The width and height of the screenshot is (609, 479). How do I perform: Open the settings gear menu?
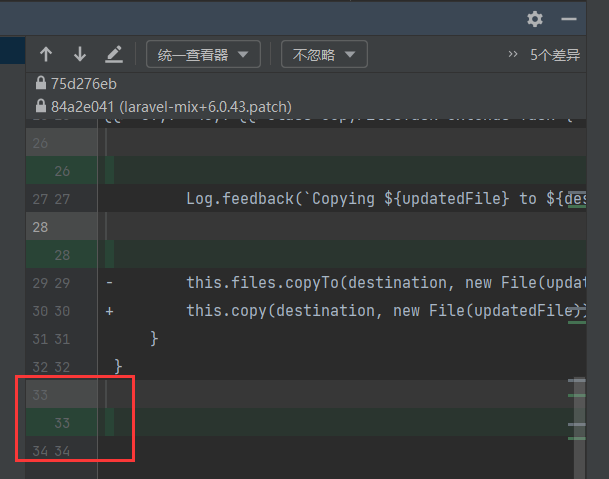pyautogui.click(x=535, y=18)
